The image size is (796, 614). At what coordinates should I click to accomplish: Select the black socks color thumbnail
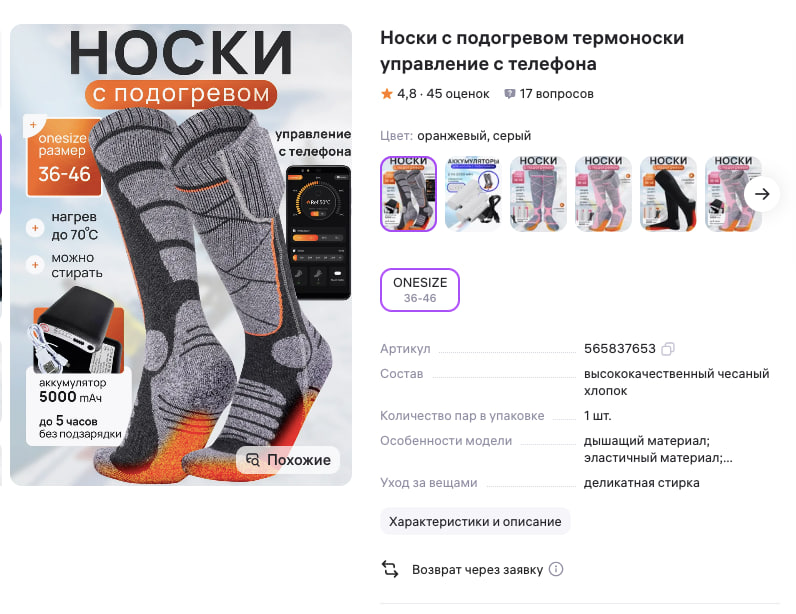point(668,194)
